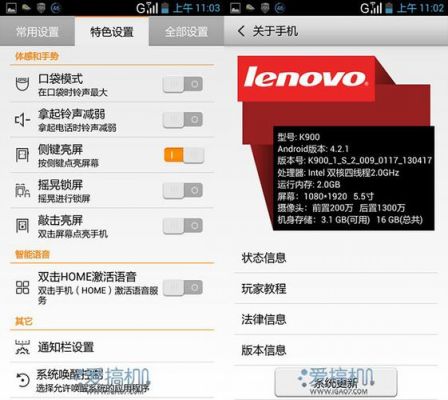Screen dimensions: 448x400
Task: Click the 敲击亮屏 tap icon
Action: 22,226
